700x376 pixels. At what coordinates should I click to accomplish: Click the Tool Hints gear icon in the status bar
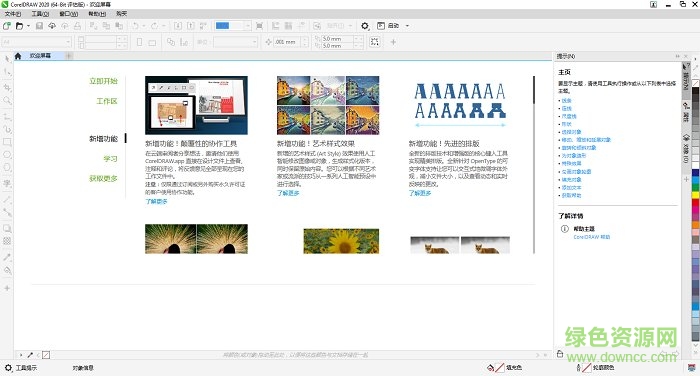pyautogui.click(x=8, y=368)
